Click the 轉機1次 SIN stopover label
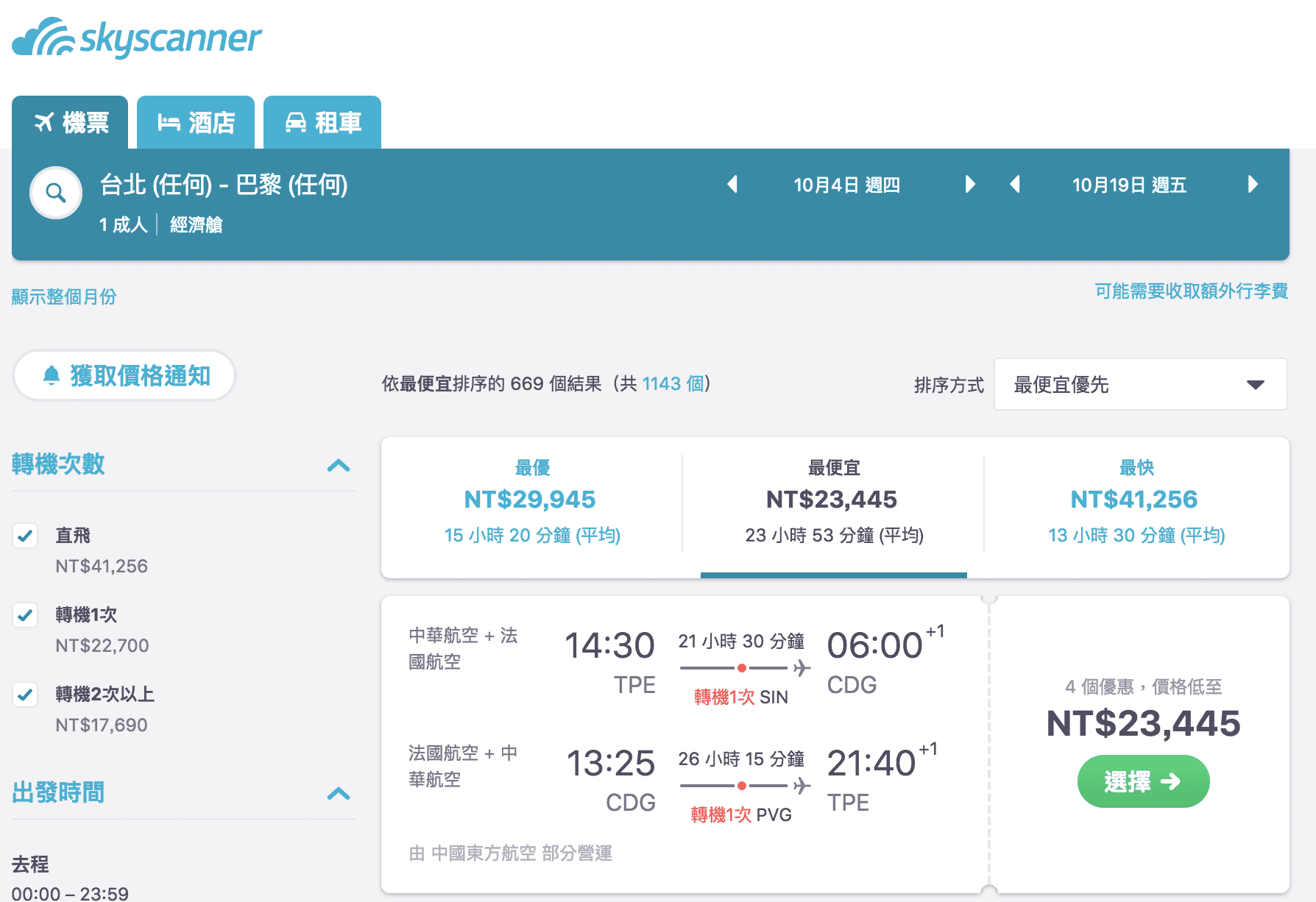The width and height of the screenshot is (1316, 902). coord(741,697)
